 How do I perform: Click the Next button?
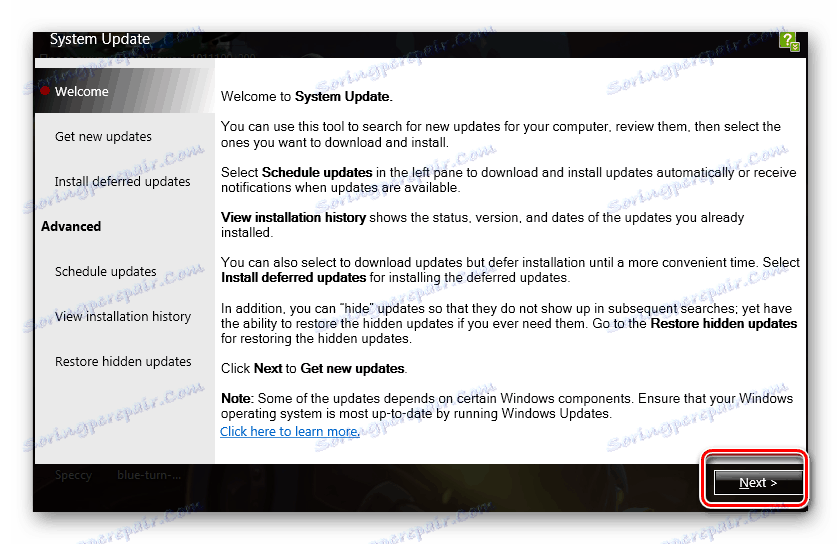[x=758, y=483]
